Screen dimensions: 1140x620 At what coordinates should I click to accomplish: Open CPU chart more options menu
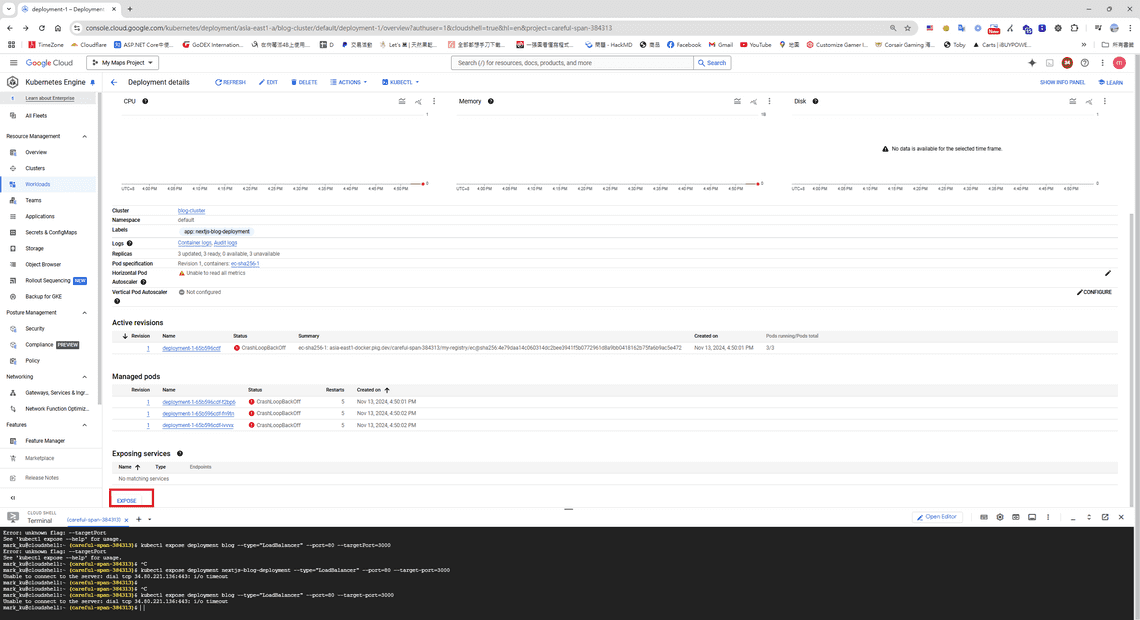[434, 101]
